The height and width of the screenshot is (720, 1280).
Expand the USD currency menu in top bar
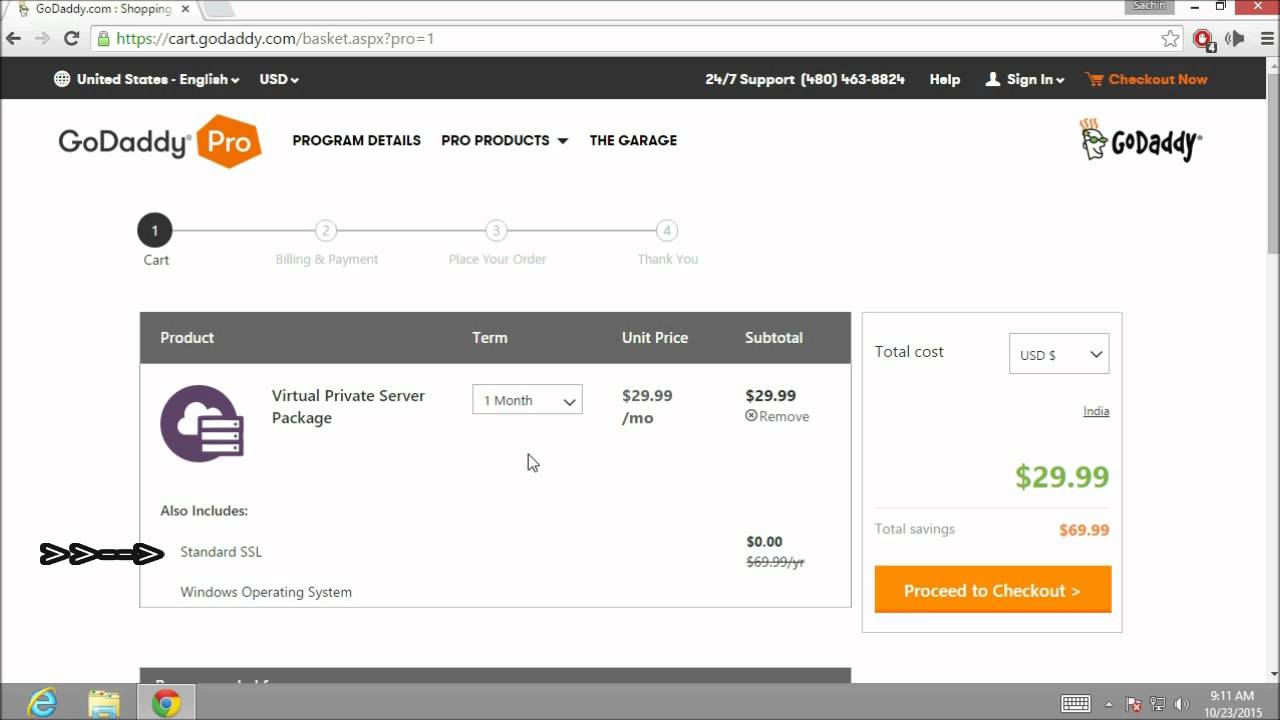(x=279, y=79)
